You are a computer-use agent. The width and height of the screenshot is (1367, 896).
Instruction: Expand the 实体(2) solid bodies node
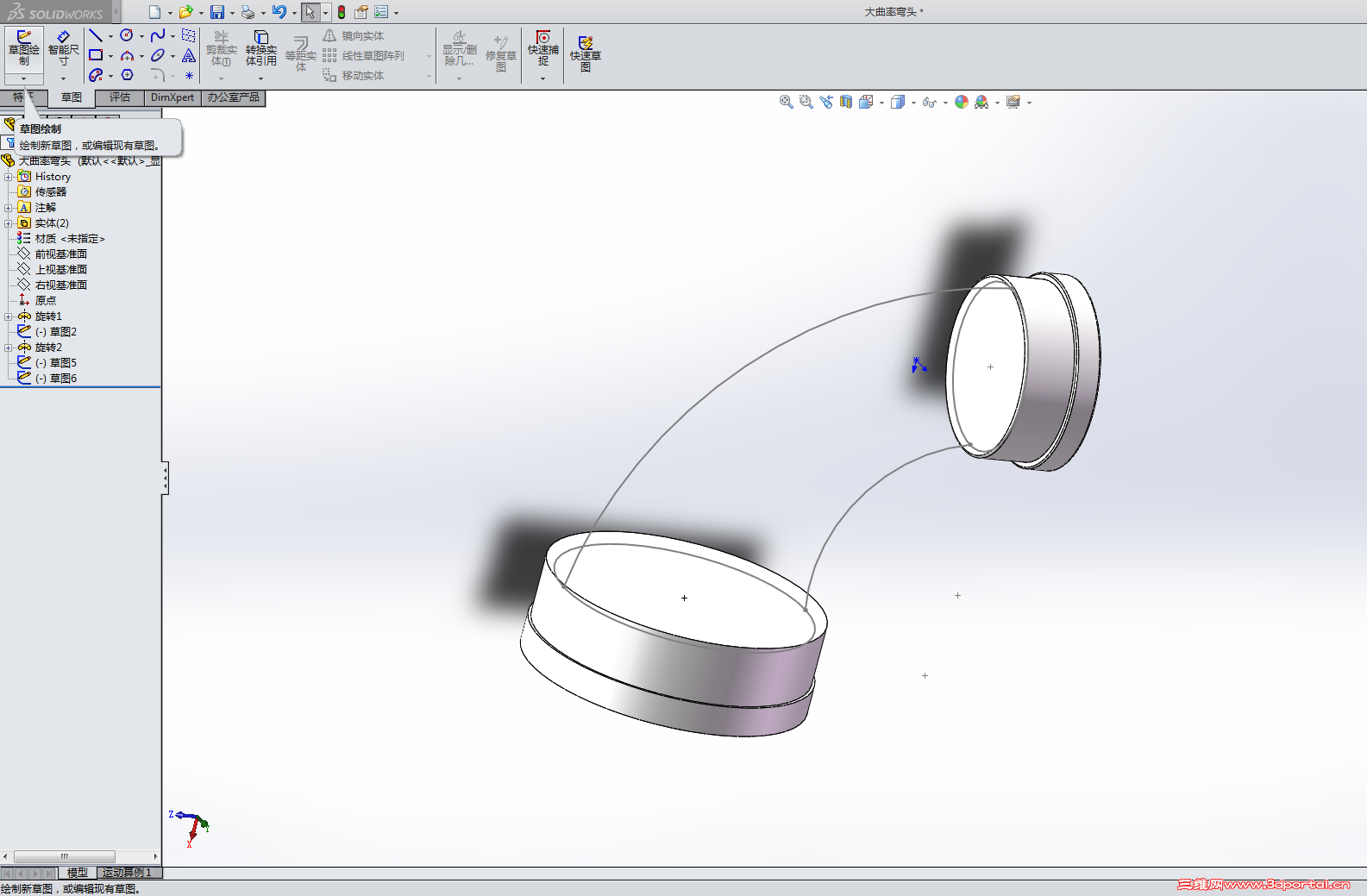pyautogui.click(x=9, y=223)
